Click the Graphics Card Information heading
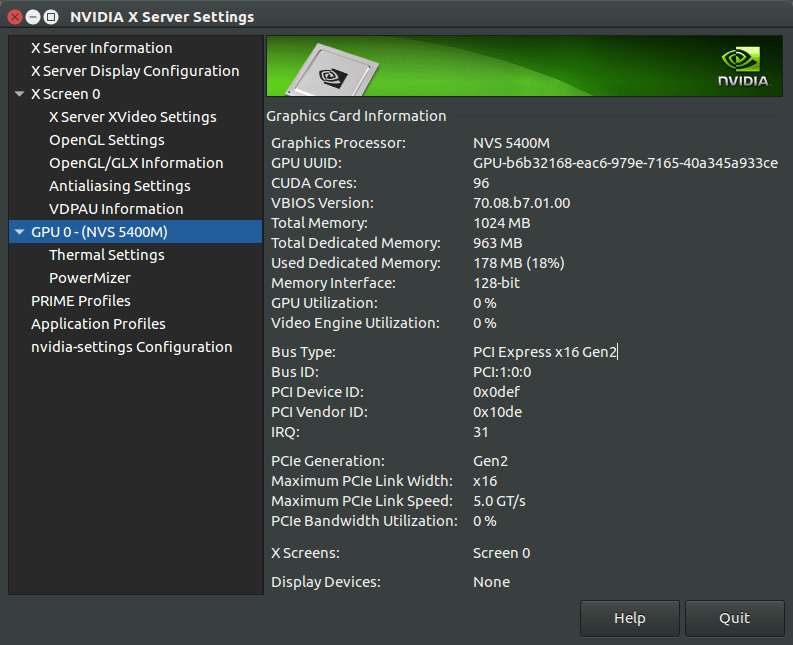793x645 pixels. tap(356, 116)
